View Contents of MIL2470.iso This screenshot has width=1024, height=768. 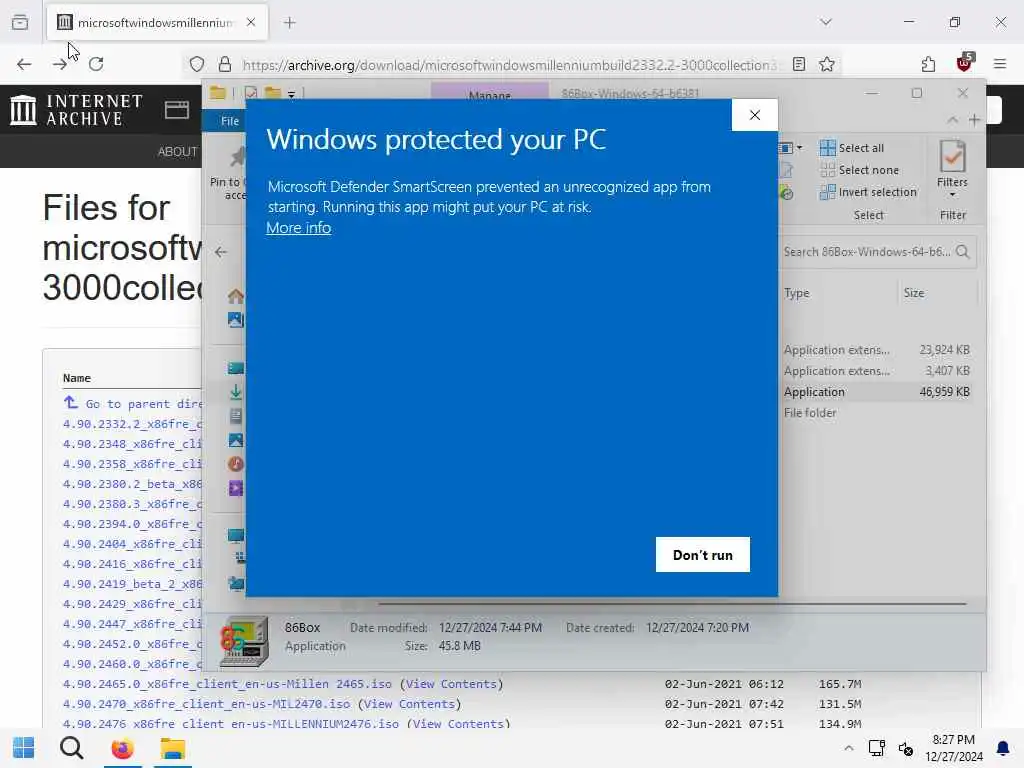point(409,704)
